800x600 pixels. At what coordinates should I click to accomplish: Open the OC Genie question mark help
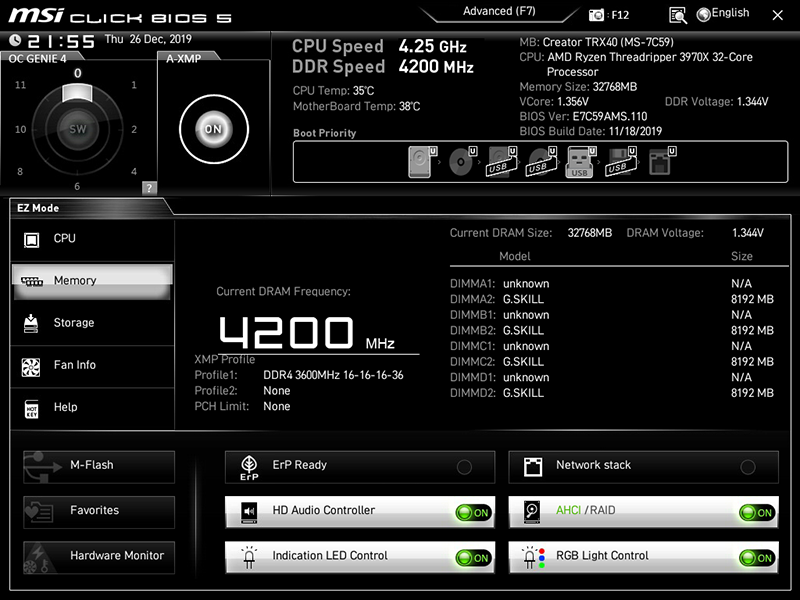pyautogui.click(x=149, y=188)
